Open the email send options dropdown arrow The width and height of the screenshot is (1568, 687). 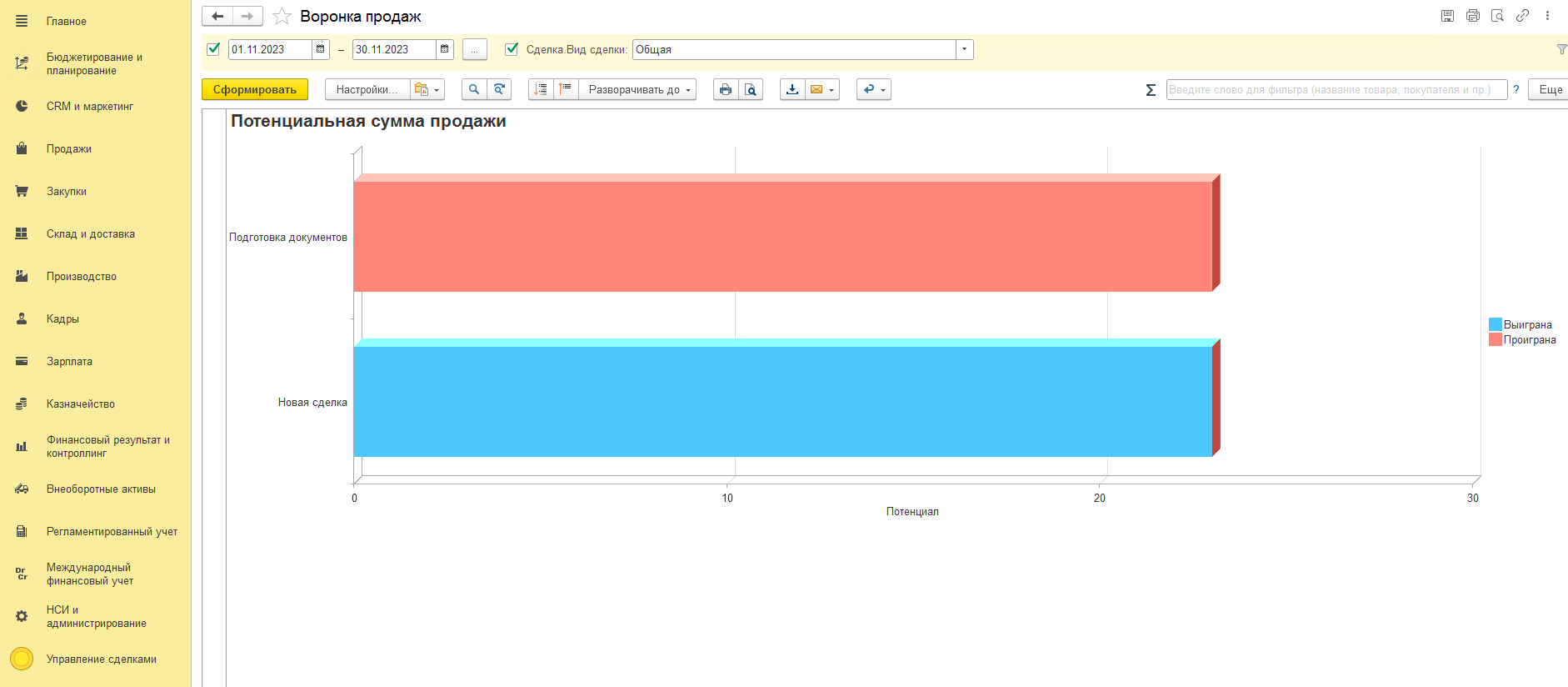coord(831,89)
